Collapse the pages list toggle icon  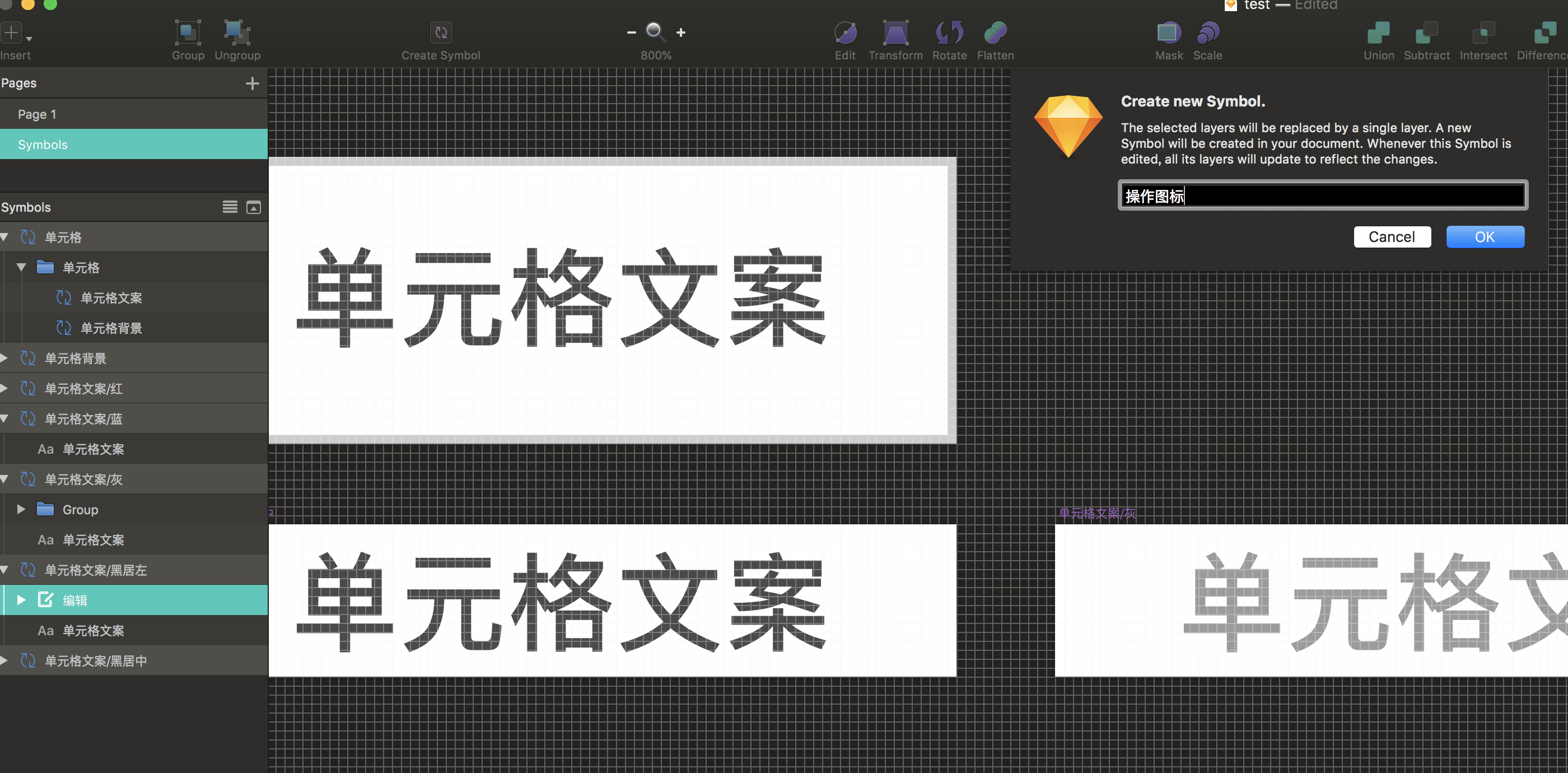[x=253, y=207]
